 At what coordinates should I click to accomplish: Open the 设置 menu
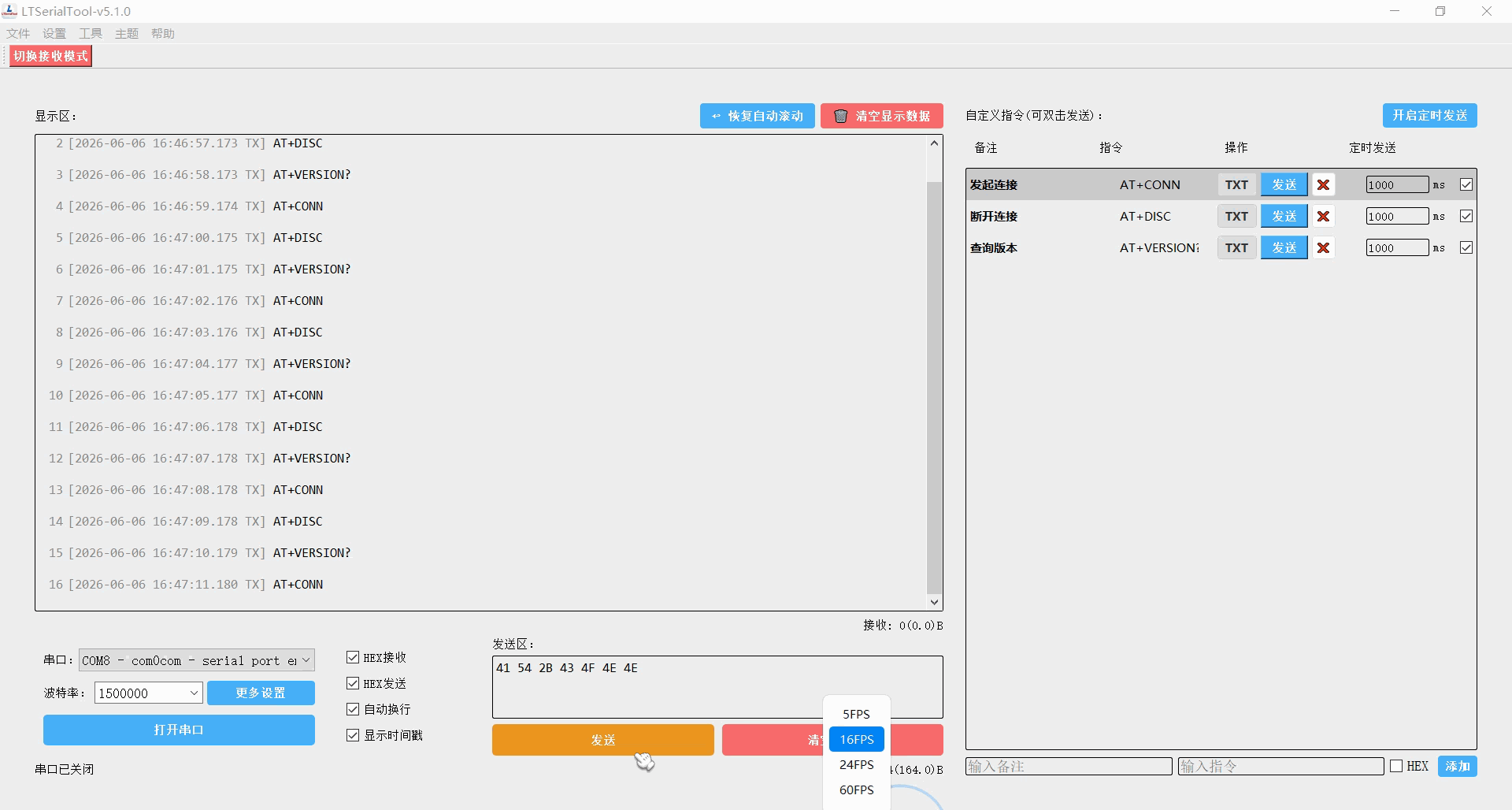click(54, 33)
